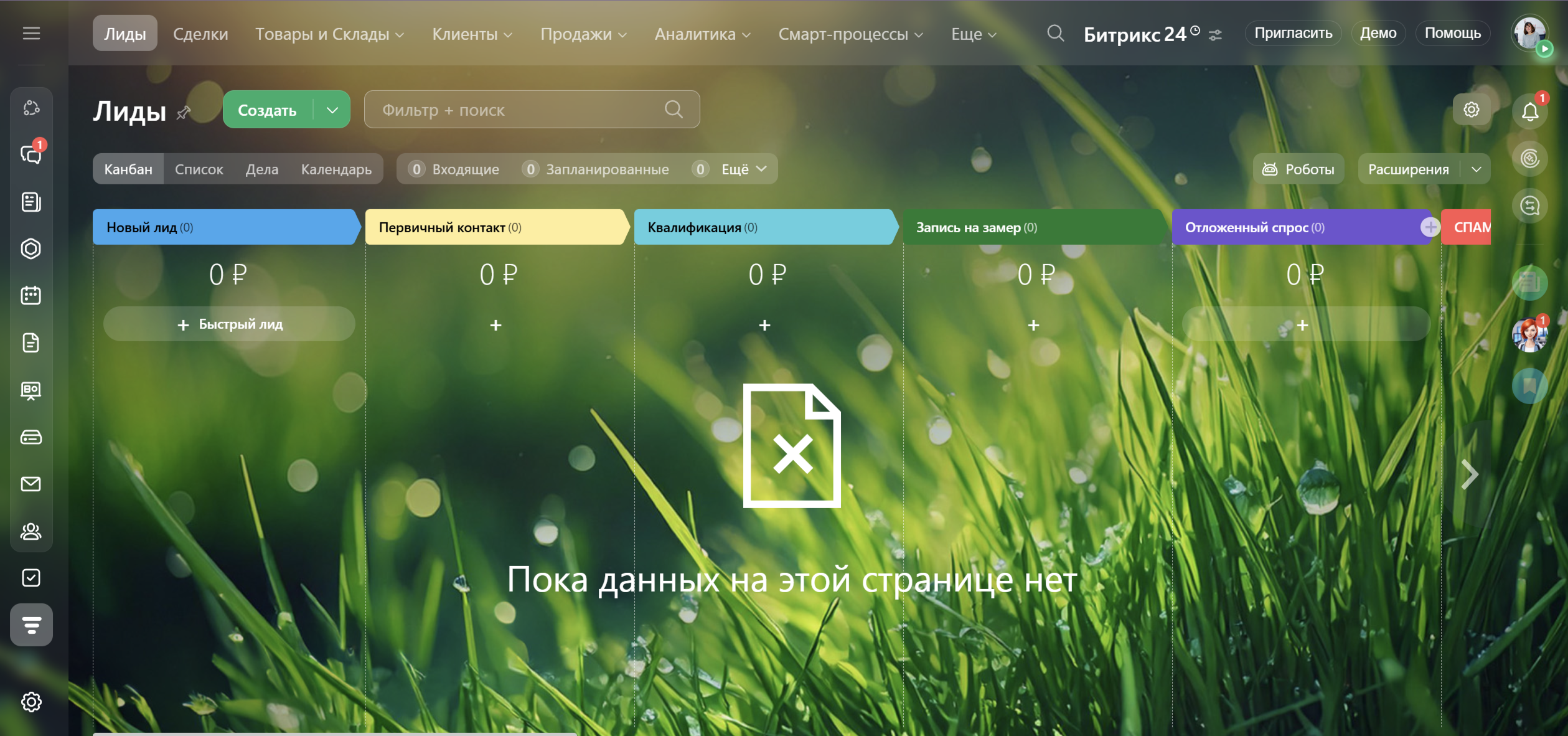Click the Роботы button
This screenshot has height=736, width=1568.
1298,169
